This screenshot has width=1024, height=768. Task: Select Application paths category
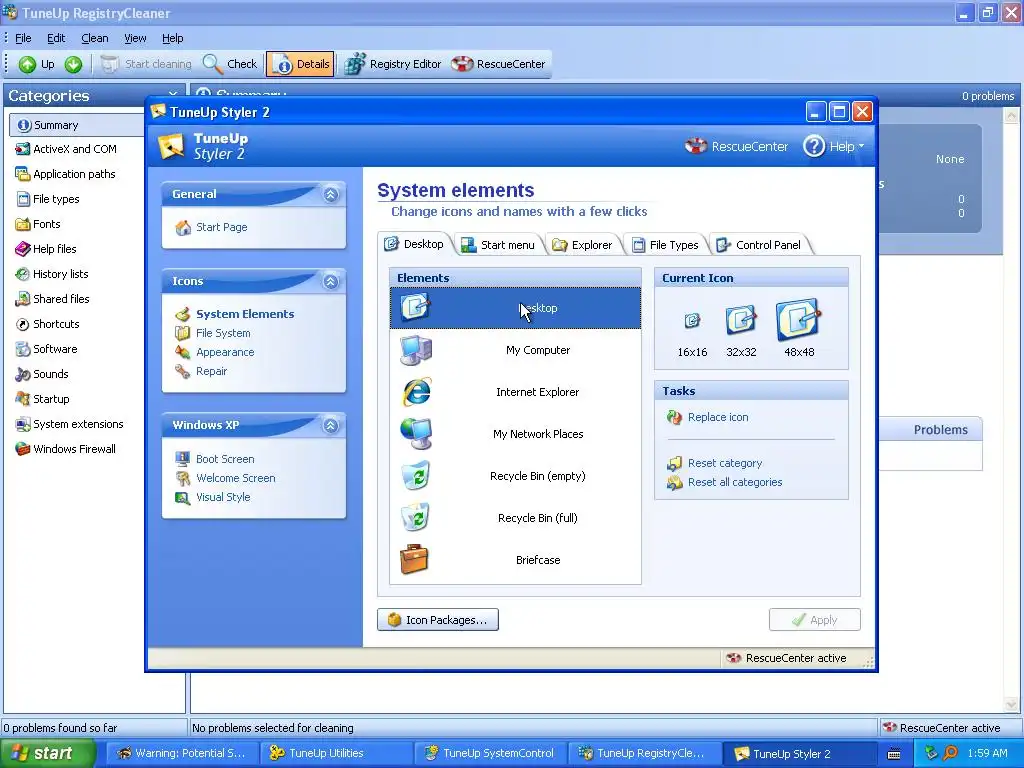(65, 174)
